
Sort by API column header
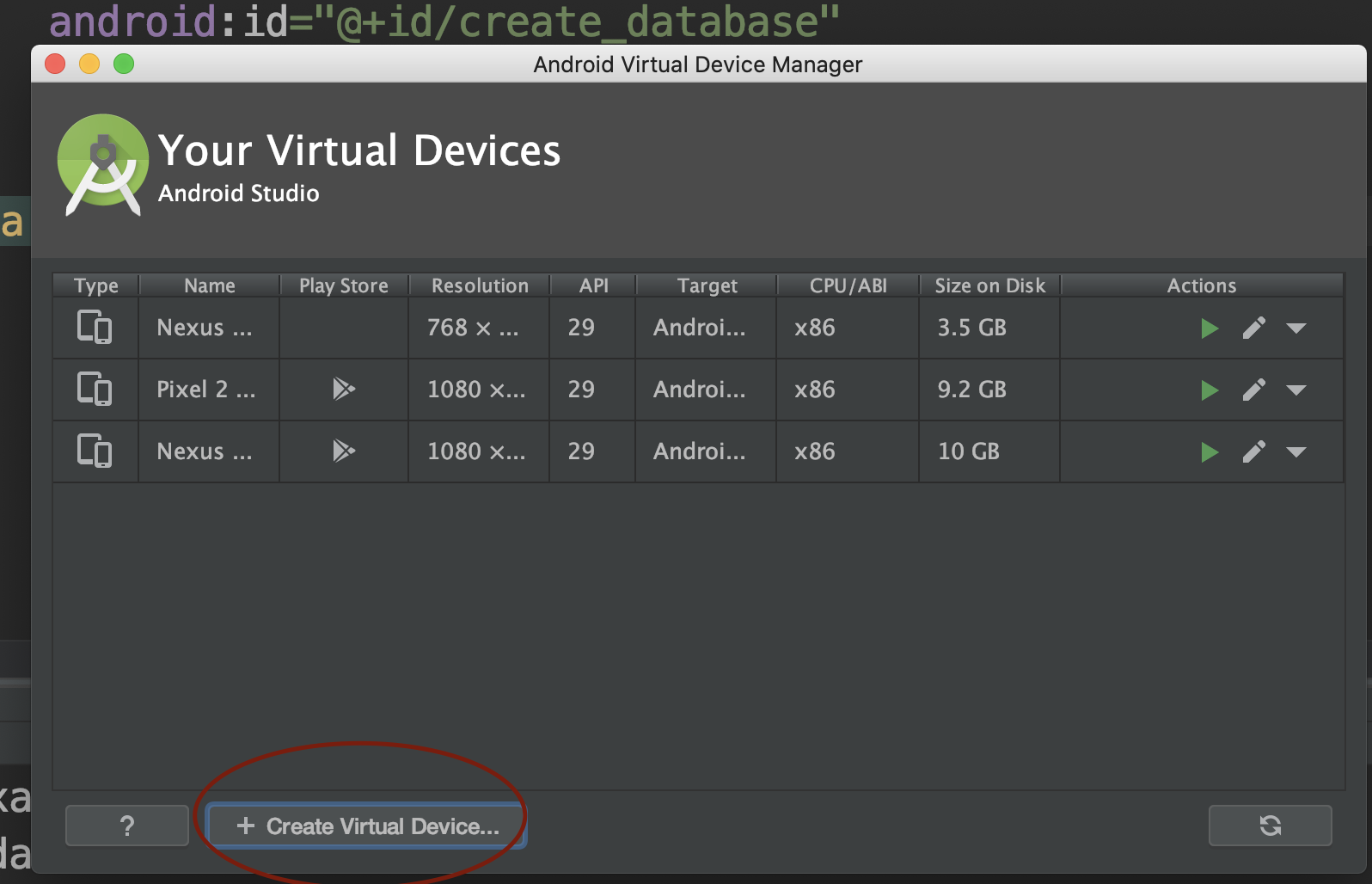click(593, 285)
